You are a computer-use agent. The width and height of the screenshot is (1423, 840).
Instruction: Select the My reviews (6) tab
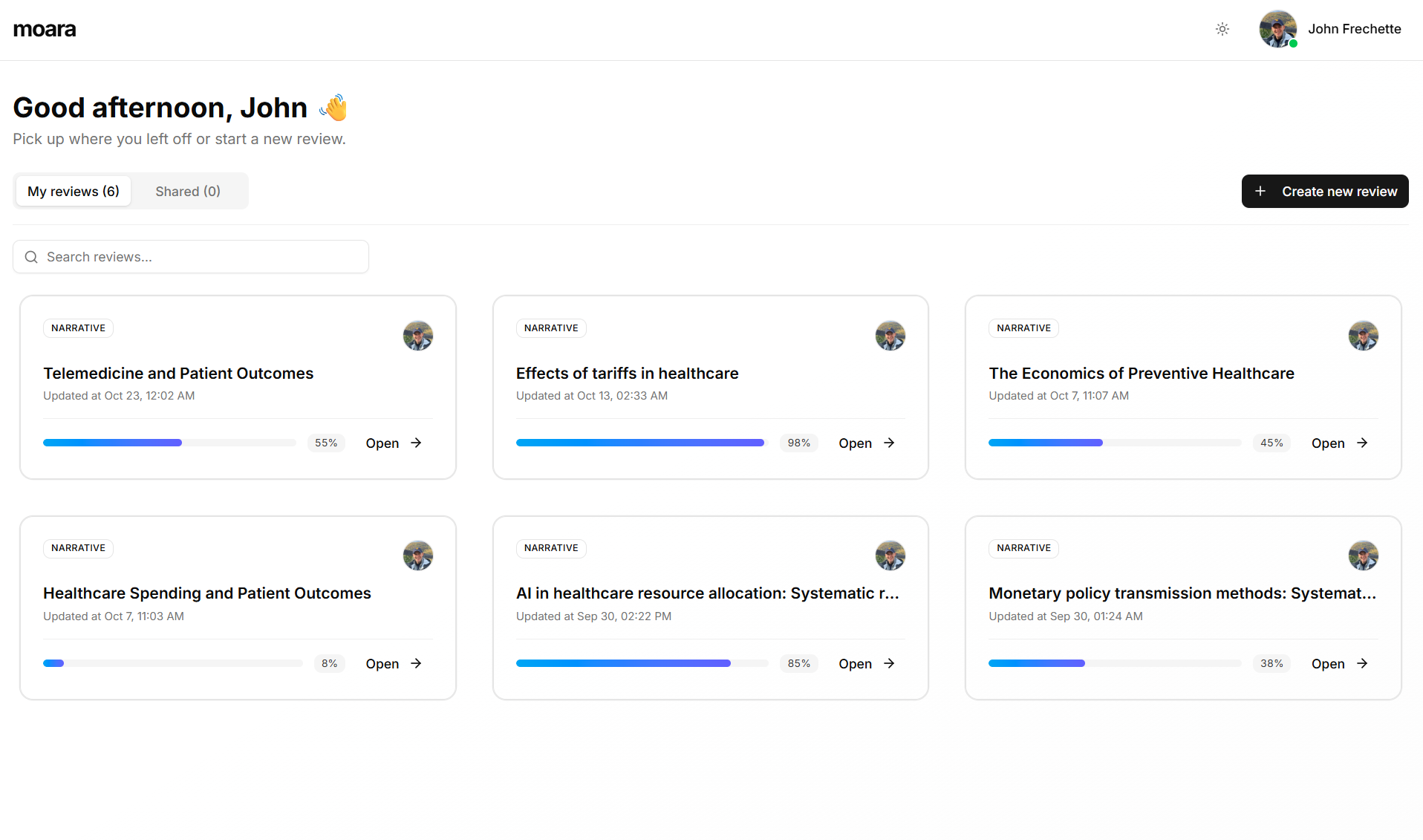pos(73,191)
